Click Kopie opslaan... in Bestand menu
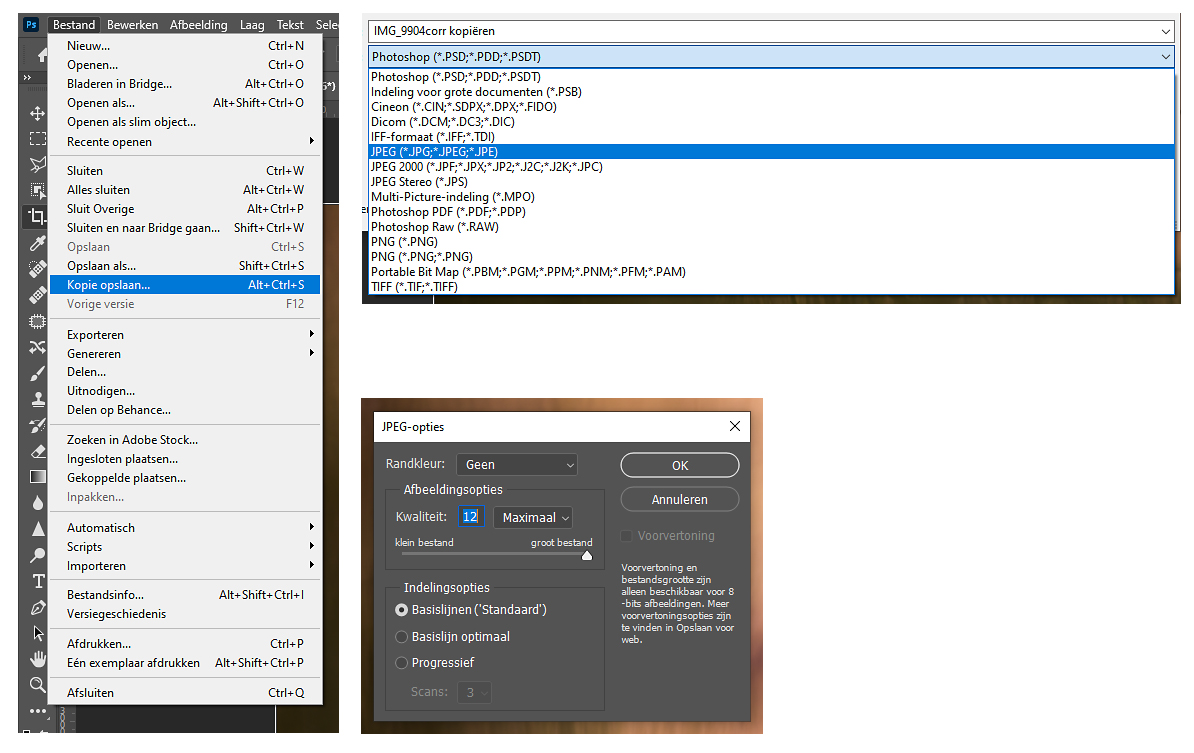 point(109,285)
